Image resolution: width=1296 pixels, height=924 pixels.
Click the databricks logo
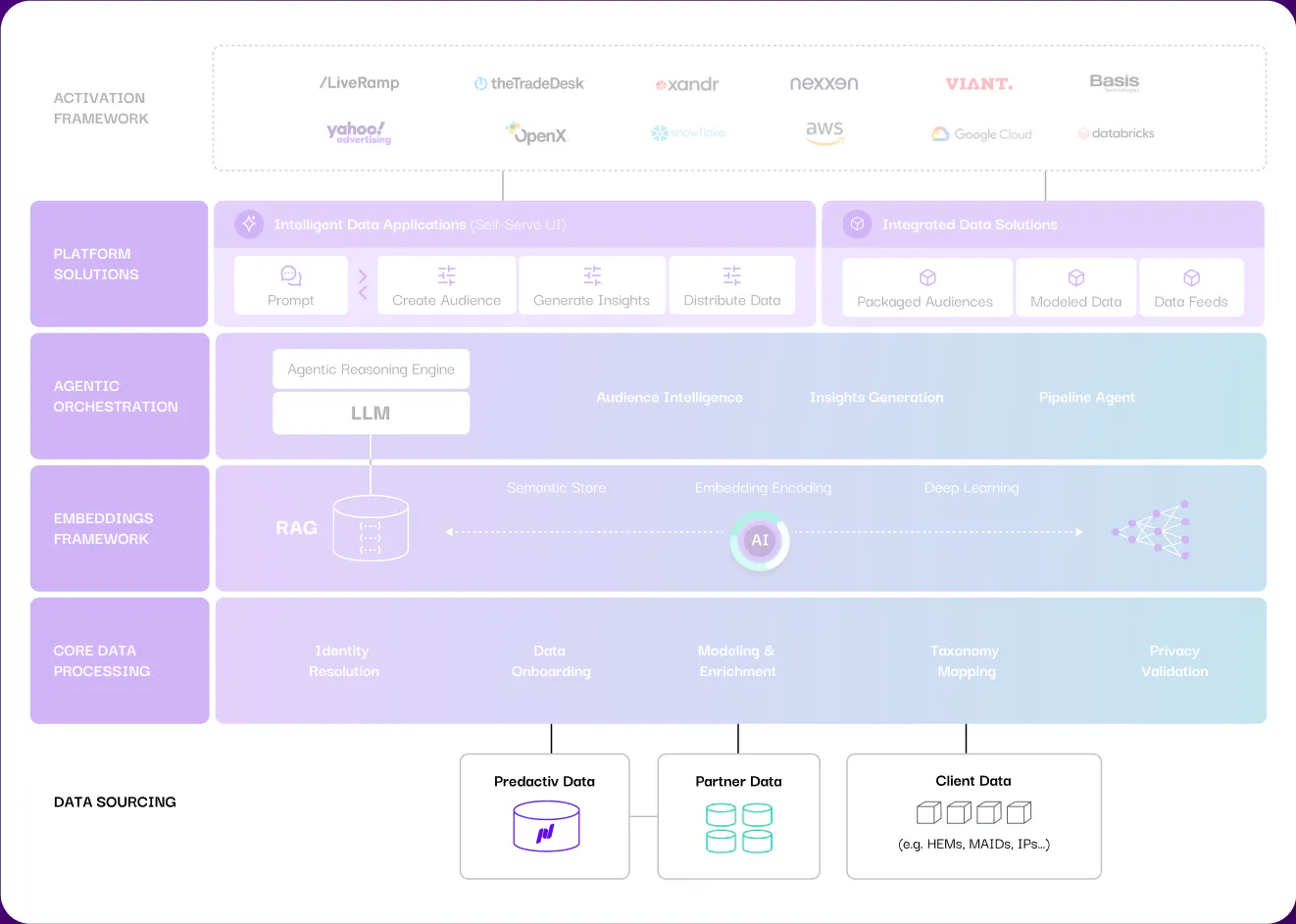[1117, 133]
